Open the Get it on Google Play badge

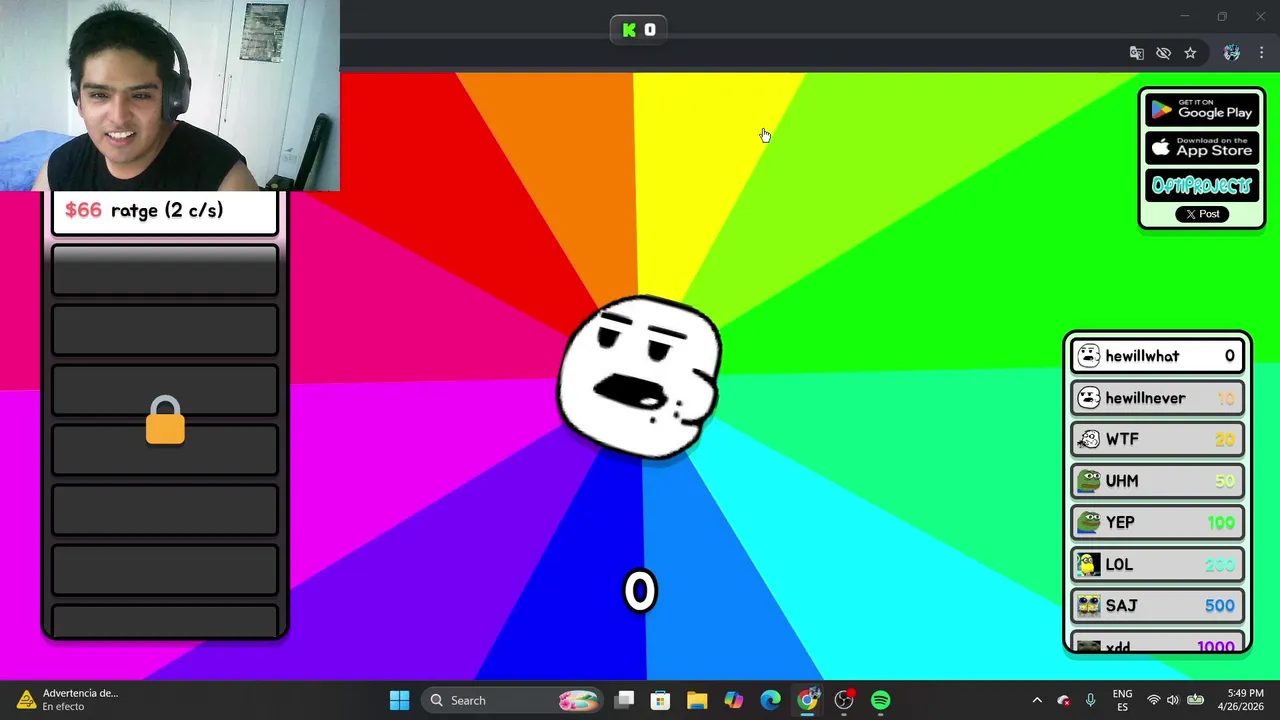[x=1201, y=110]
